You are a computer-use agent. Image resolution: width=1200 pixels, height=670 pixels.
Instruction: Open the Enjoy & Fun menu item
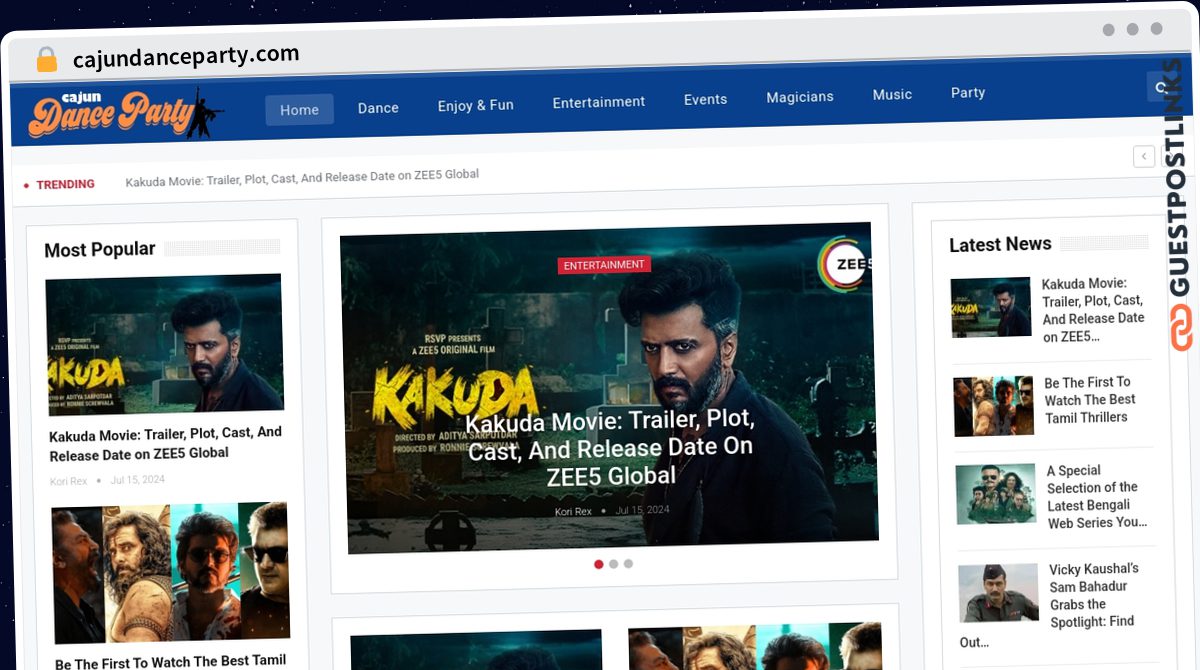pyautogui.click(x=476, y=105)
